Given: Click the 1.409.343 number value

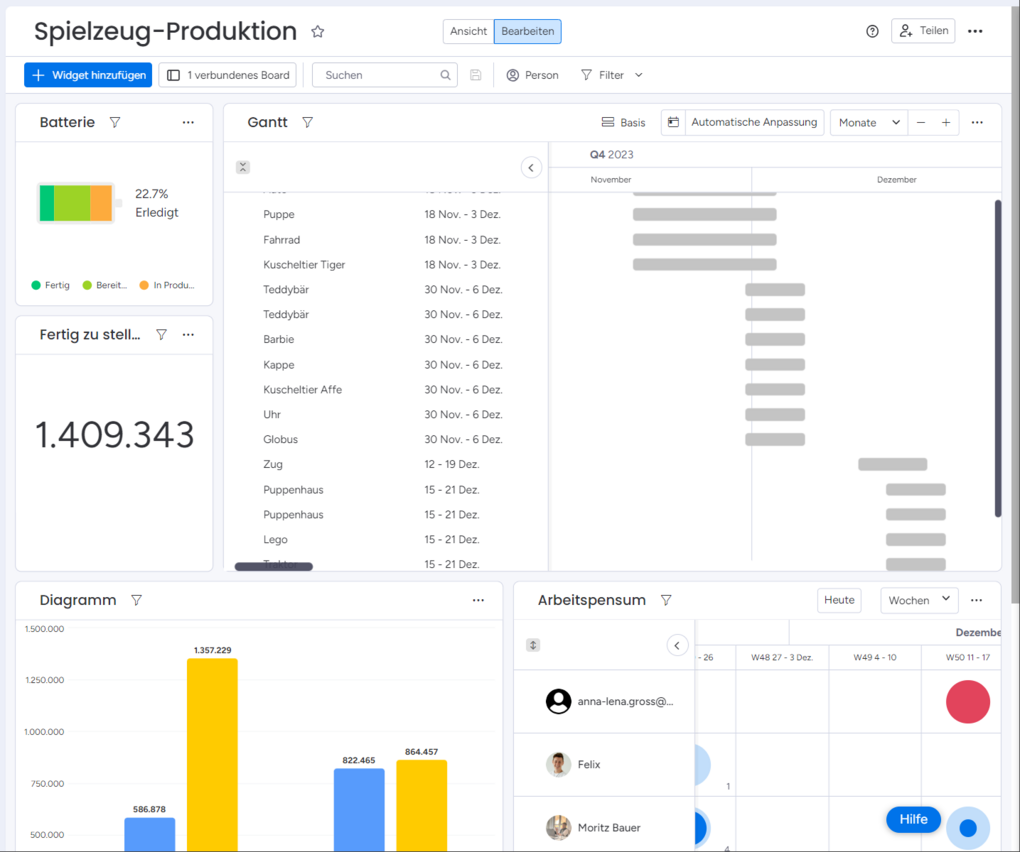Looking at the screenshot, I should click(x=114, y=434).
